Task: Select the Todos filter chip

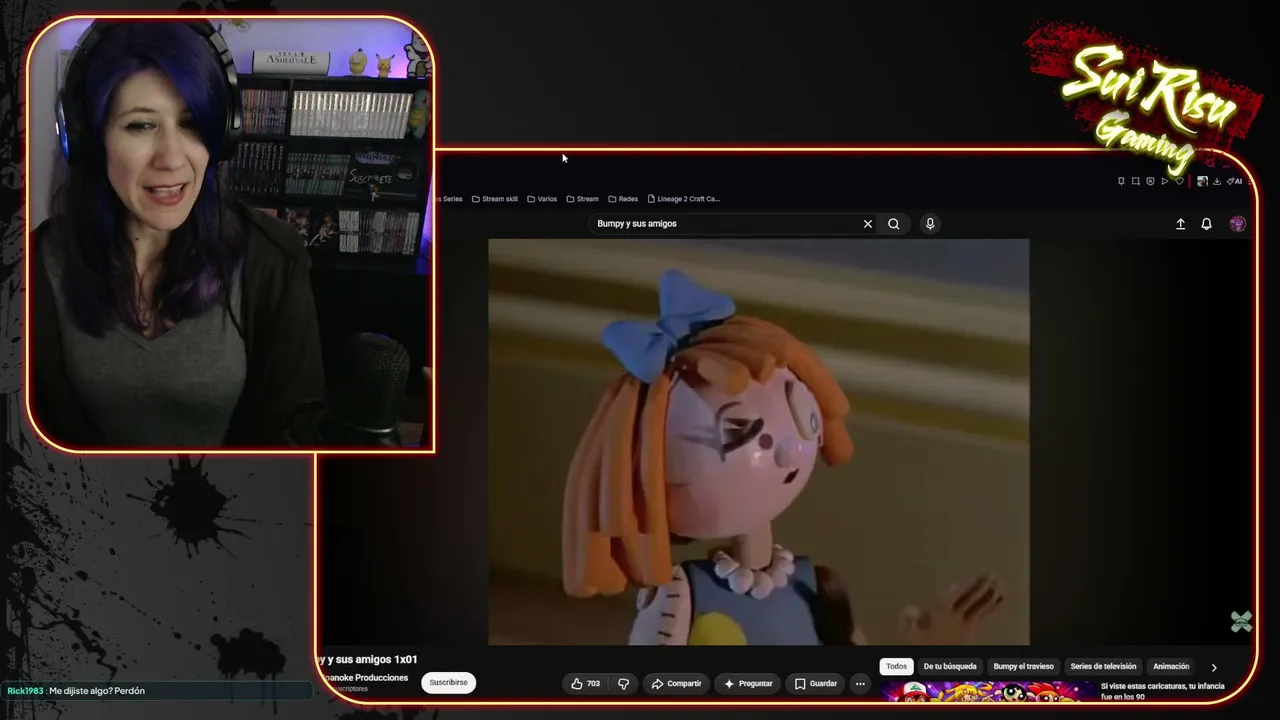Action: coord(896,666)
